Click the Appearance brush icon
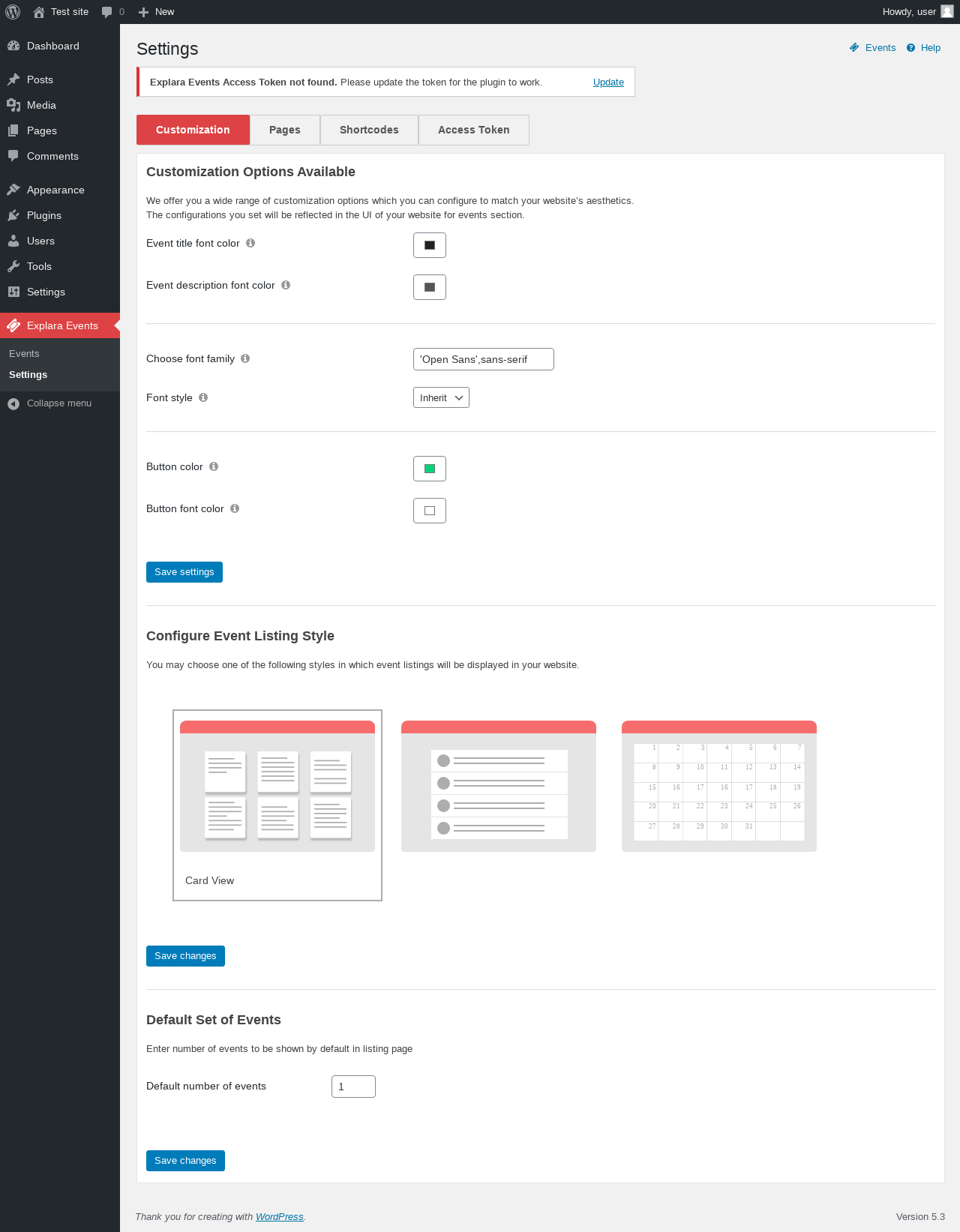The image size is (960, 1232). pyautogui.click(x=13, y=190)
